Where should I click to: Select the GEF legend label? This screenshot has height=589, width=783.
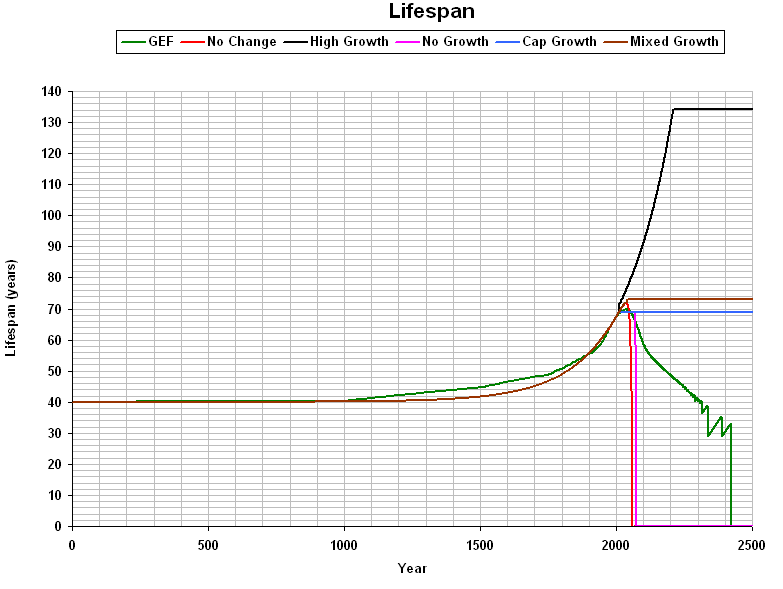point(160,42)
